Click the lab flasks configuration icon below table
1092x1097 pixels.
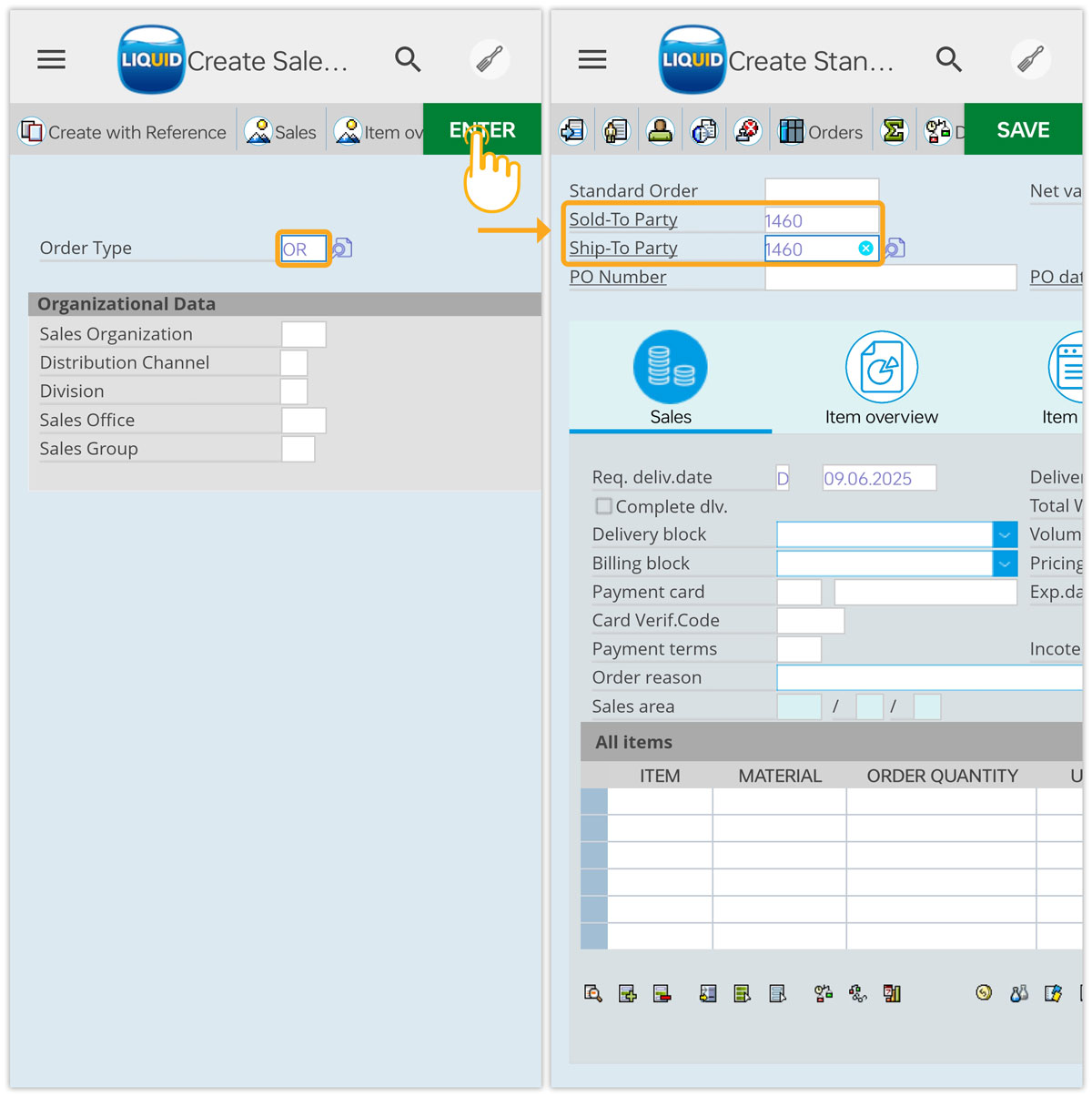tap(1019, 993)
